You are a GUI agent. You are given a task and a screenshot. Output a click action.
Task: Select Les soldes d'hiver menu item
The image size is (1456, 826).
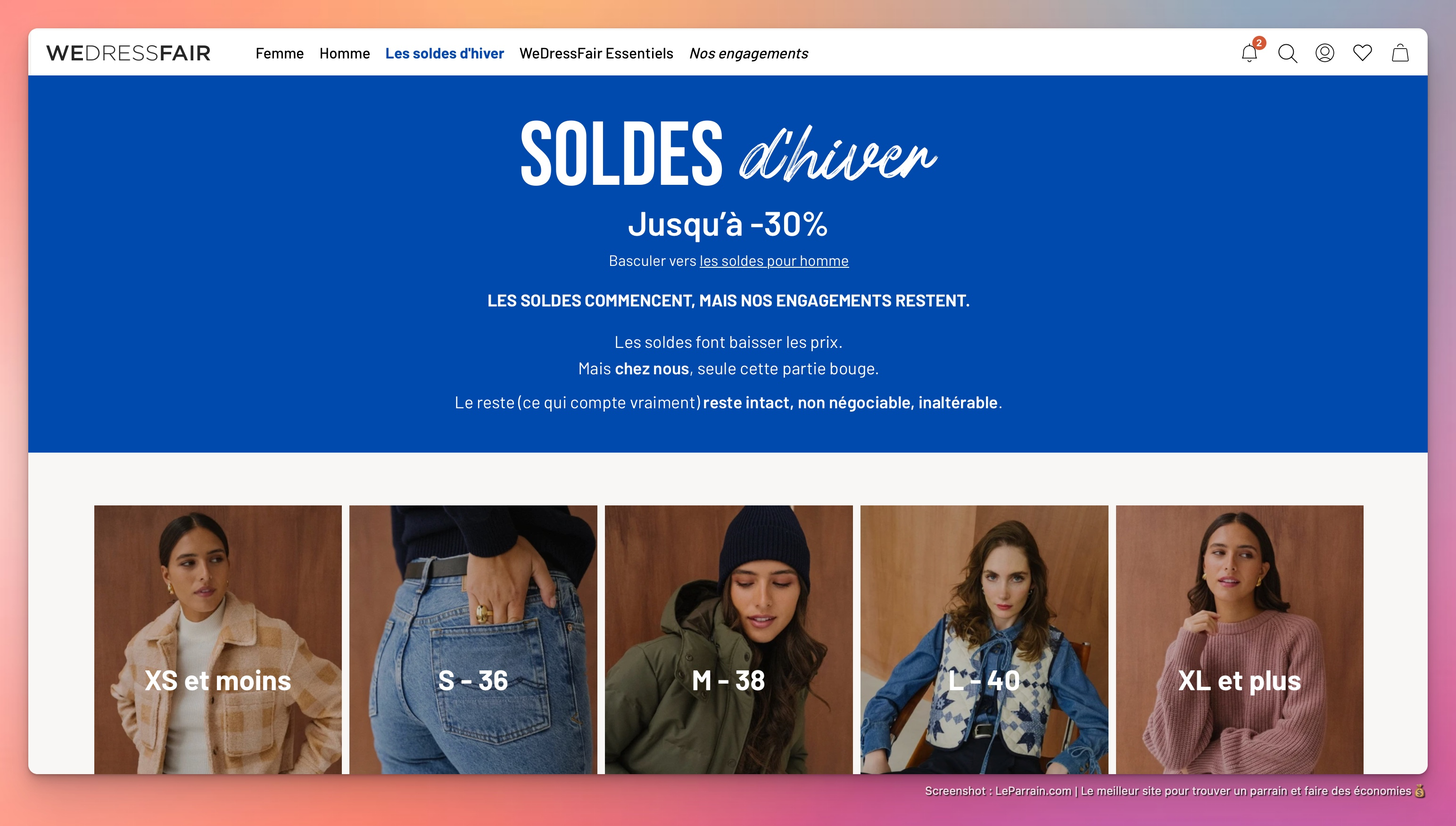click(445, 53)
